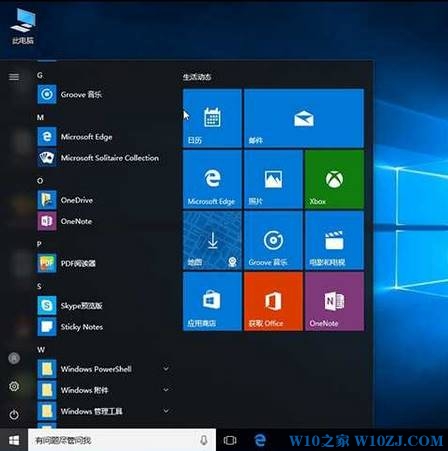Open the PDF reader app
Image resolution: width=448 pixels, height=451 pixels.
click(x=103, y=263)
